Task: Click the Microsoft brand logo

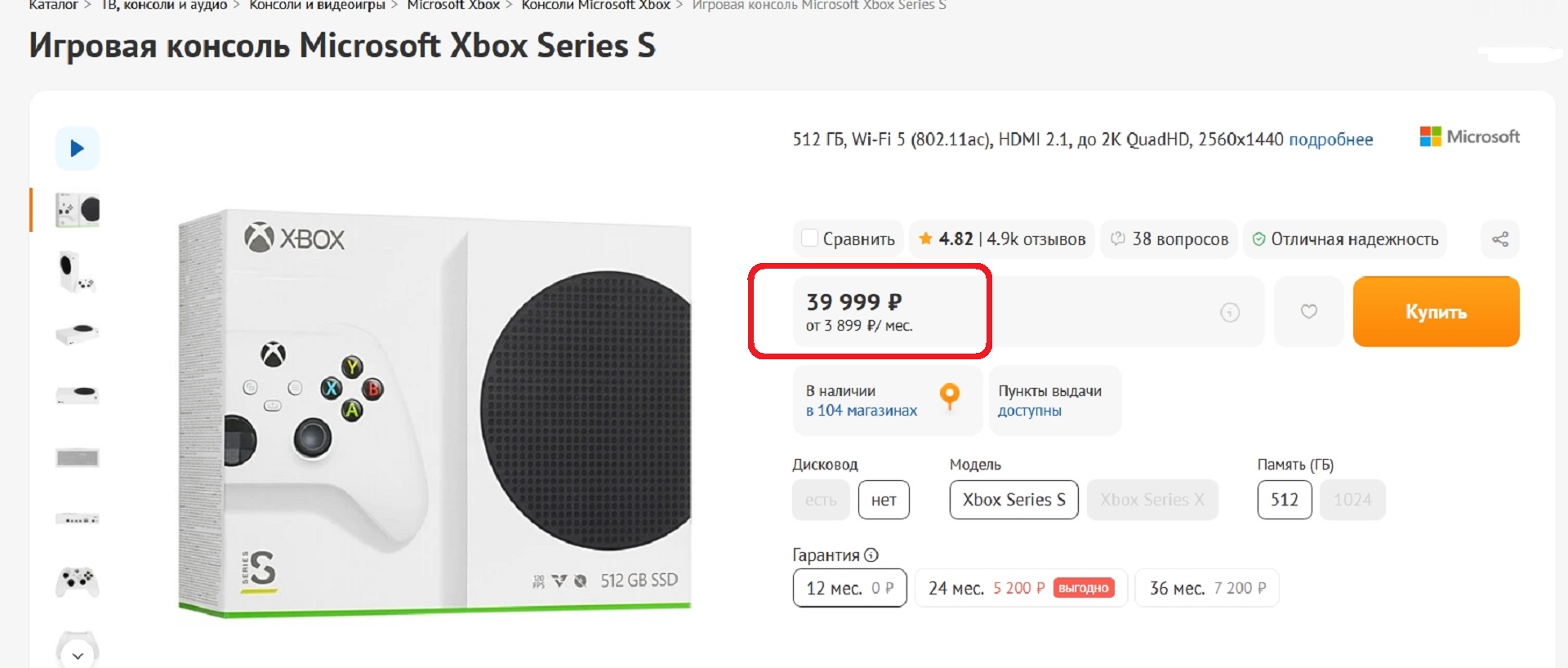Action: [1469, 136]
